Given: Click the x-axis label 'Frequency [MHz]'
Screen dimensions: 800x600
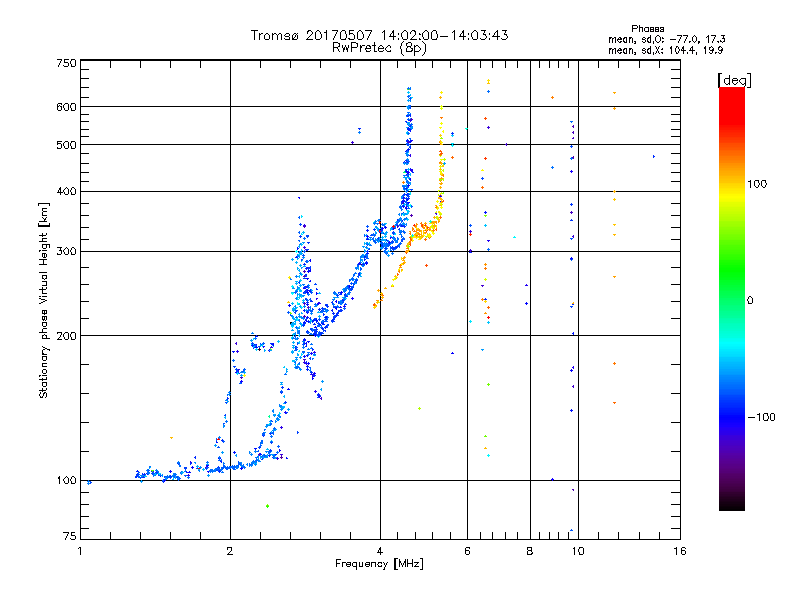Looking at the screenshot, I should coord(379,564).
